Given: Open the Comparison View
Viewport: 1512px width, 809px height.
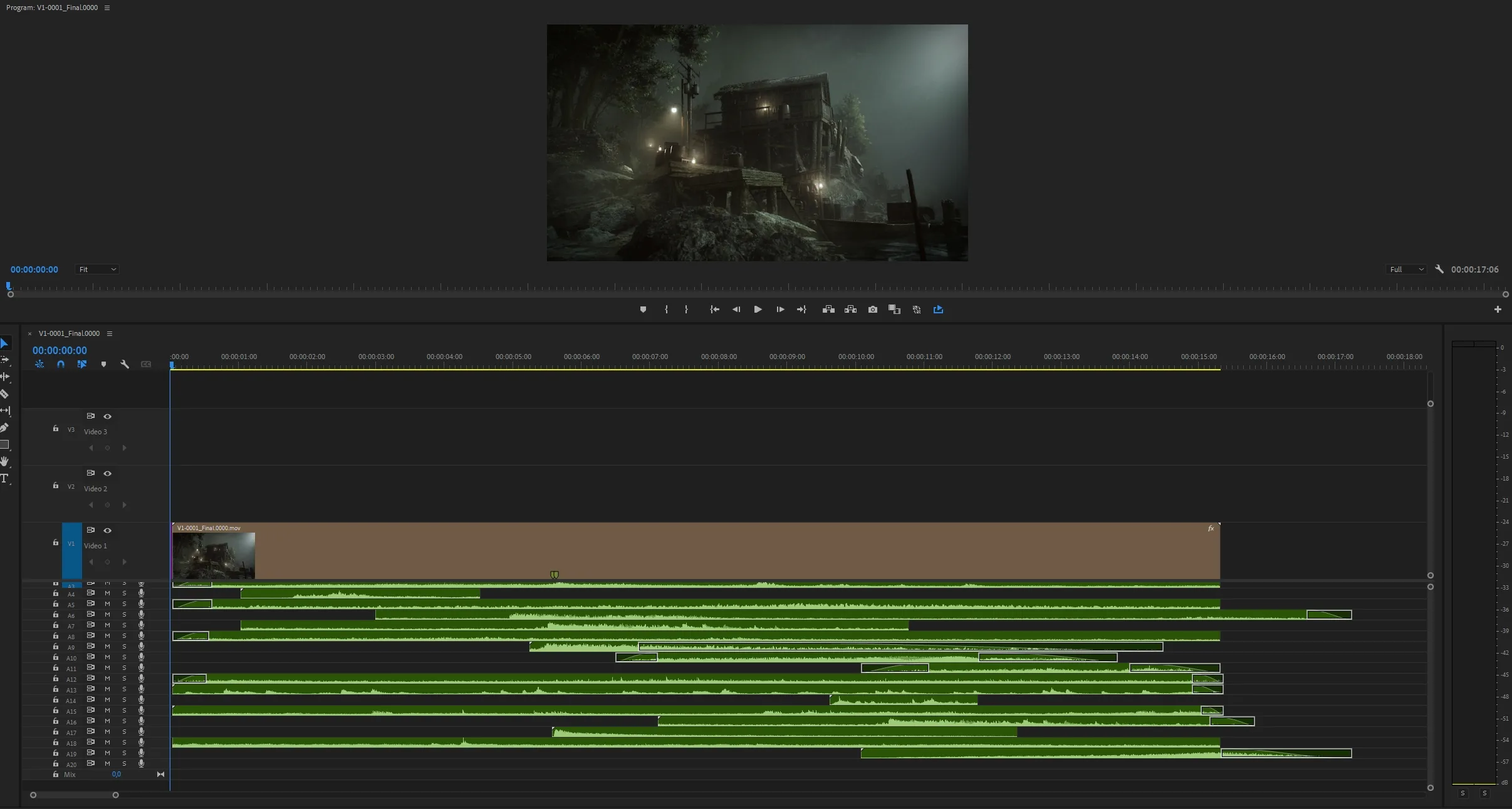Looking at the screenshot, I should point(894,310).
